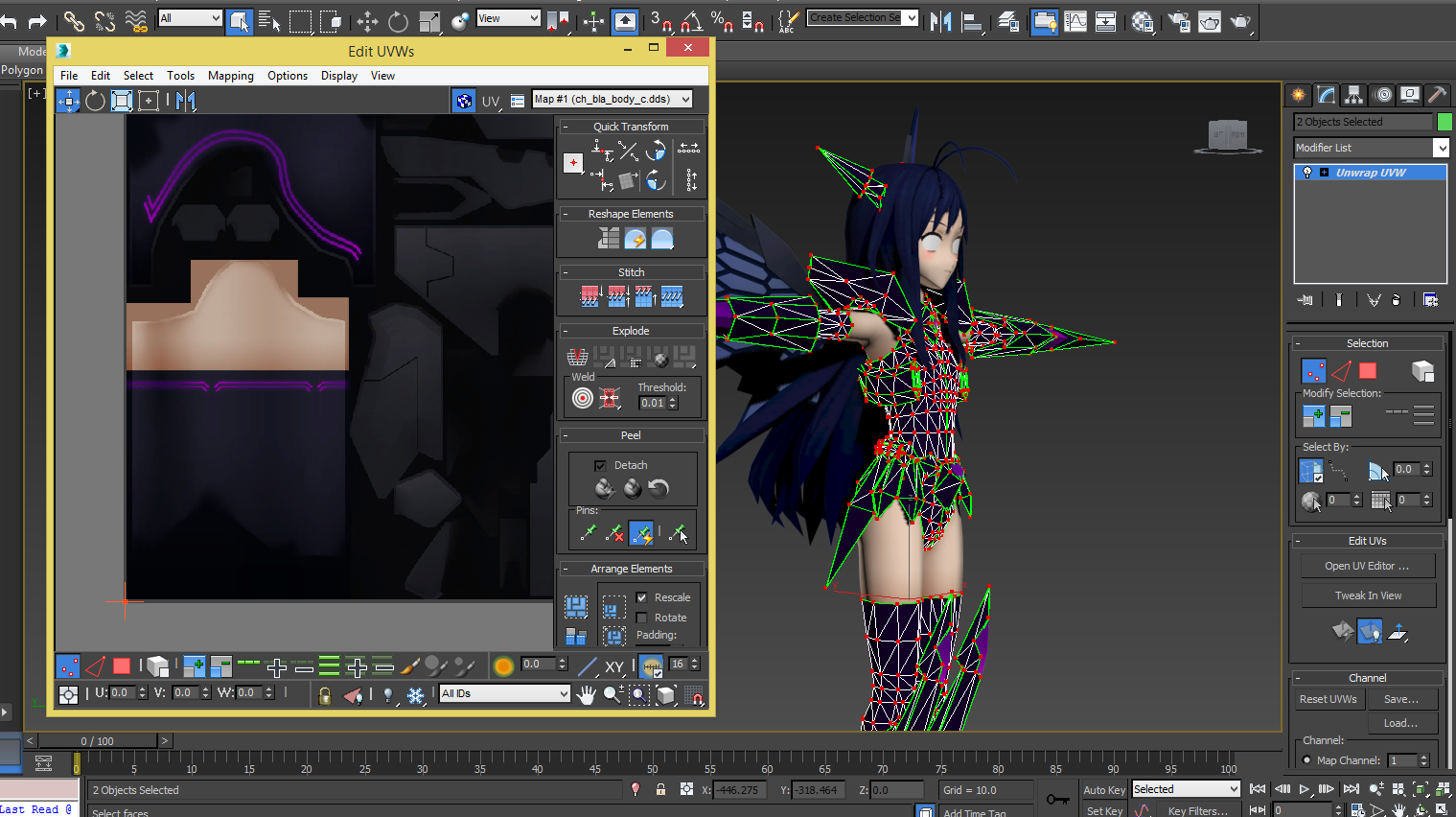Click the Weld Threshold value field

tap(653, 404)
